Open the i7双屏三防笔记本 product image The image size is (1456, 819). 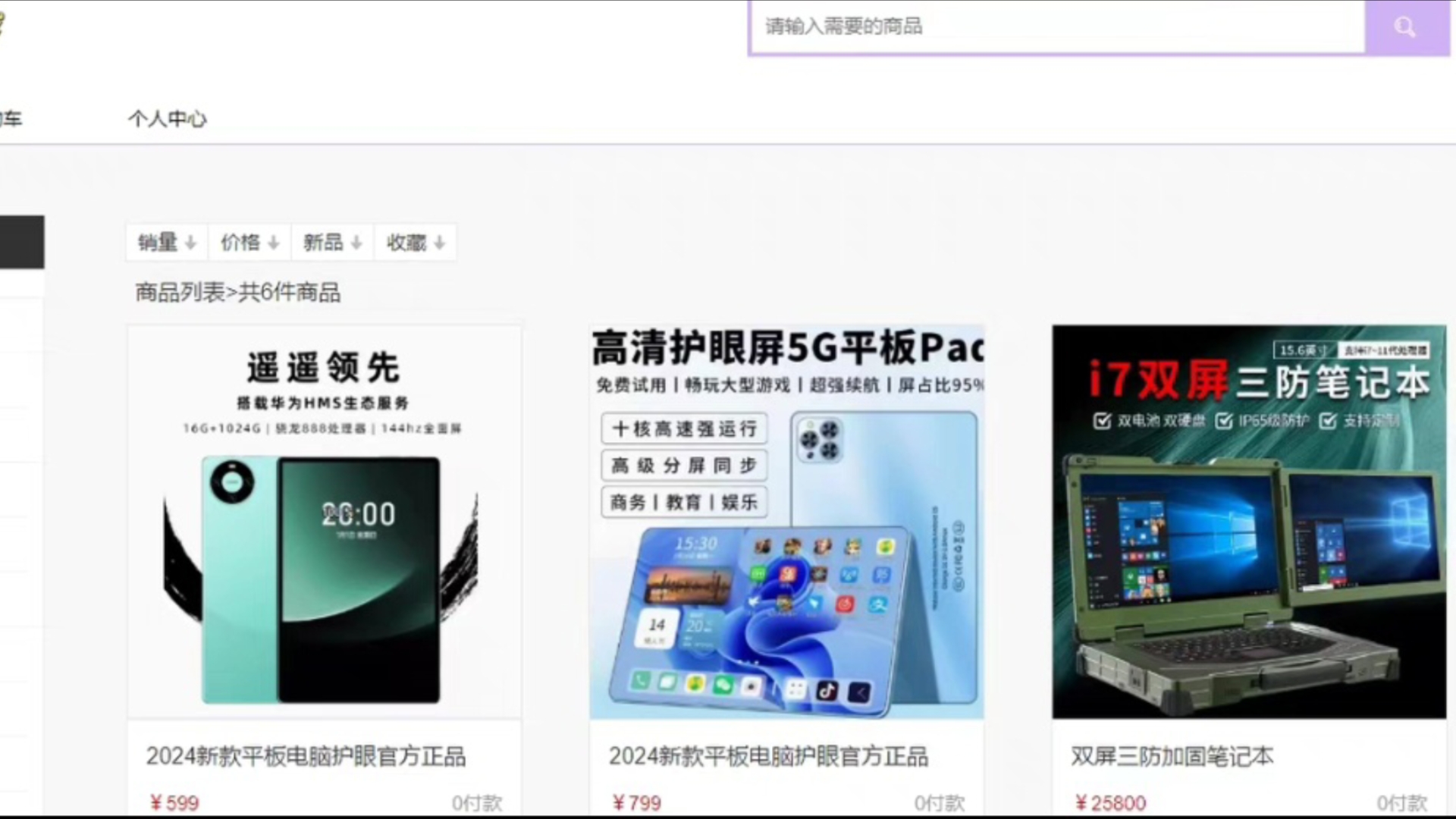pyautogui.click(x=1249, y=522)
